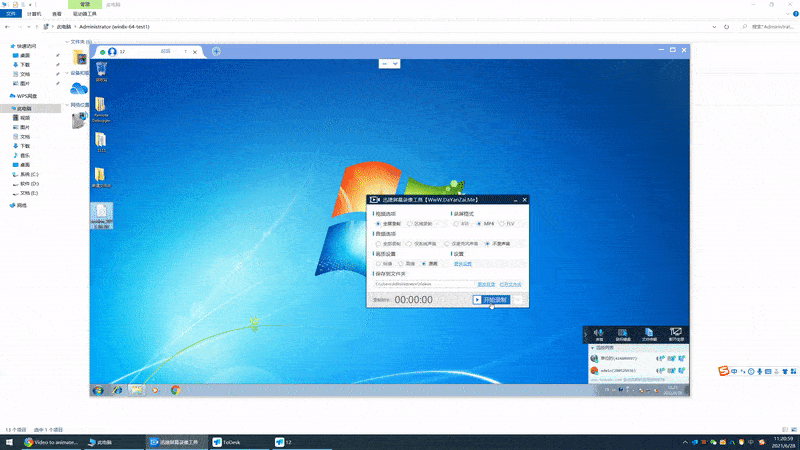800x450 pixels.
Task: Open the 驱动器工具 ribbon tab
Action: (85, 14)
